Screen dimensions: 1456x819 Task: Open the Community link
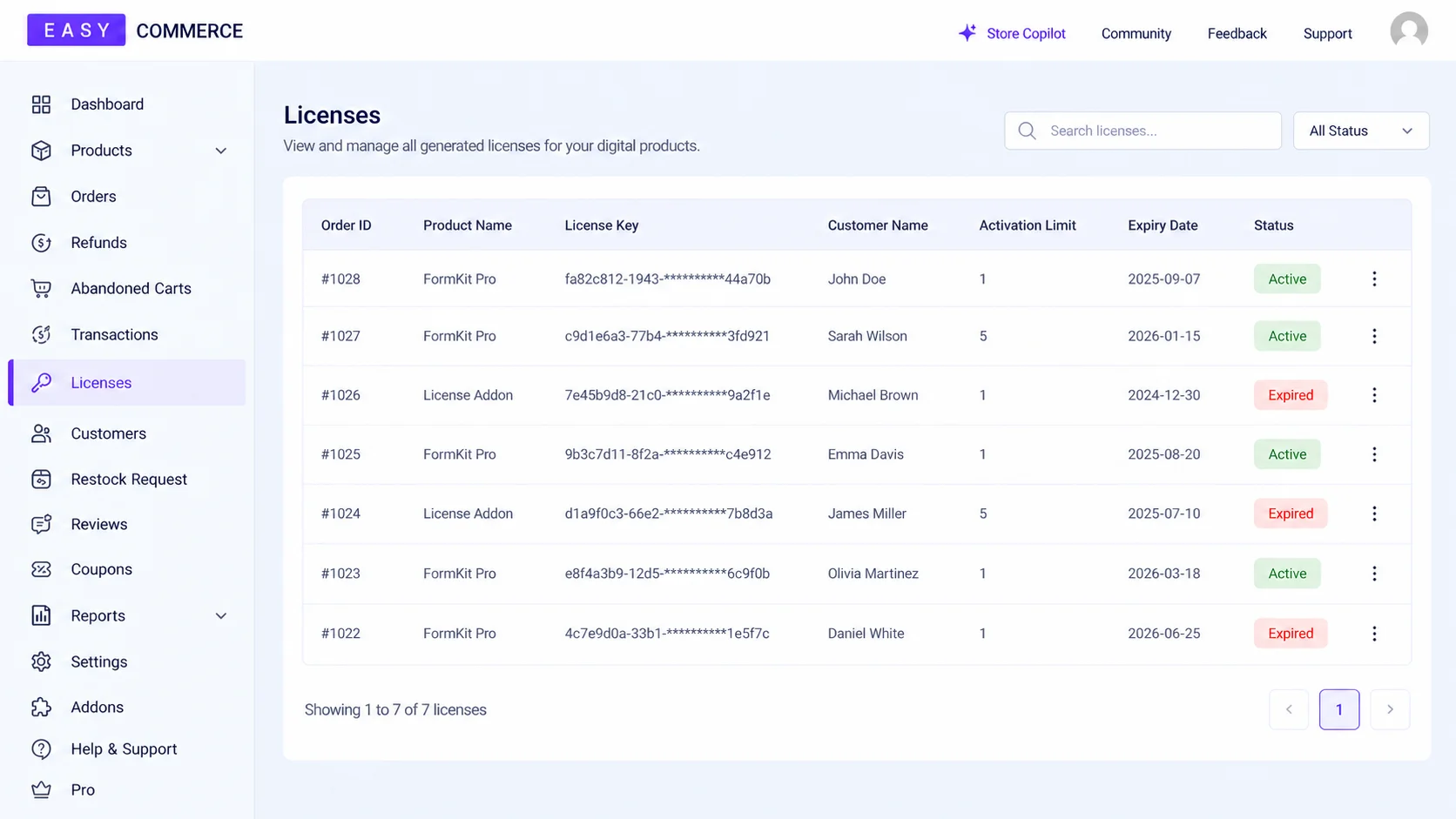pyautogui.click(x=1136, y=33)
